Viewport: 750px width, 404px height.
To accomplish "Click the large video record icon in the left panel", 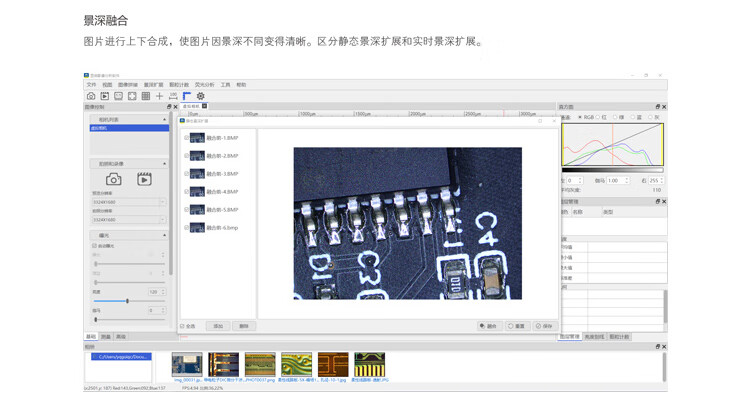I will click(x=144, y=179).
